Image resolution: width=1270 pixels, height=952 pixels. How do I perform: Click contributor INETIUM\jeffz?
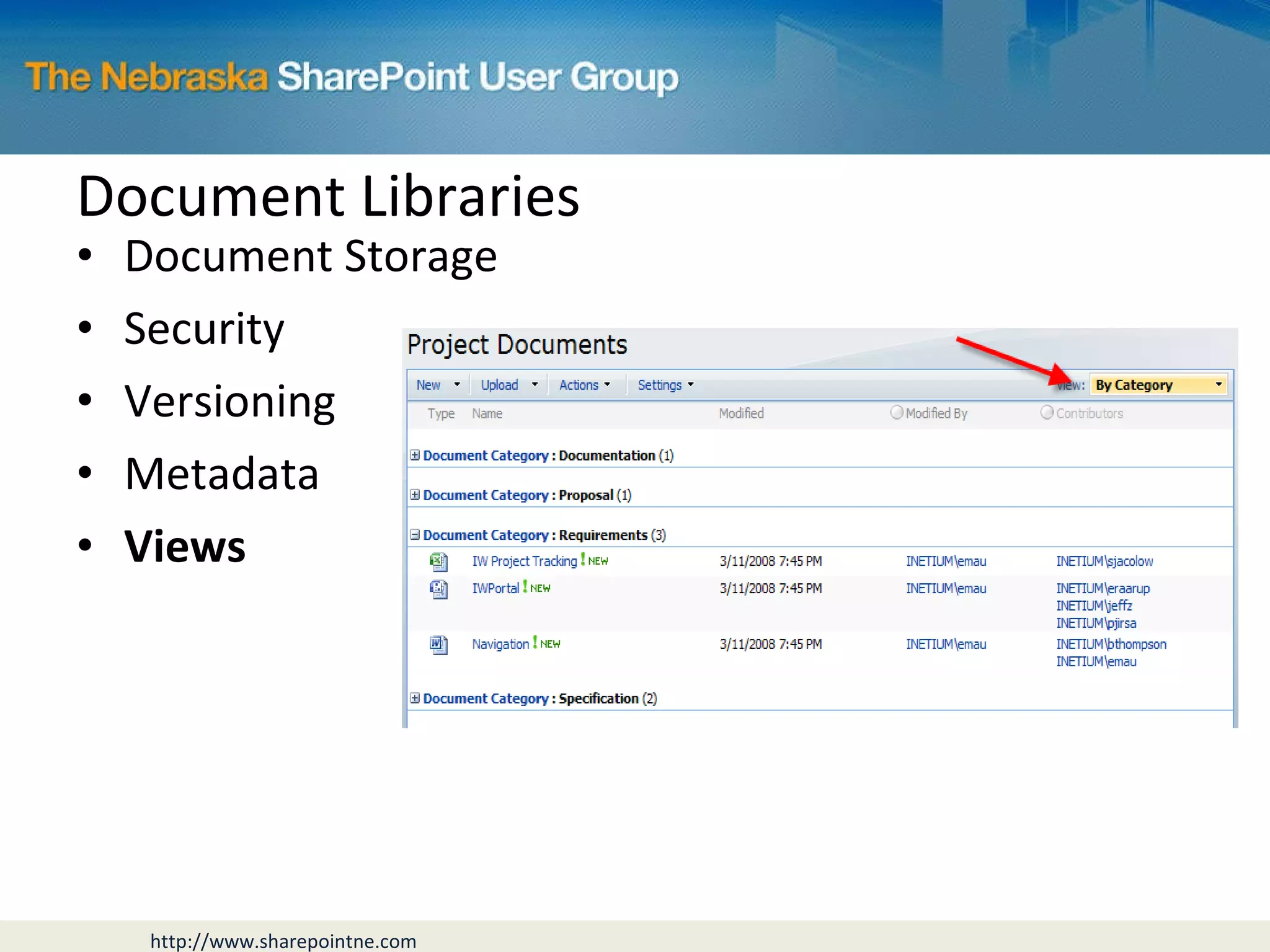pyautogui.click(x=1094, y=606)
